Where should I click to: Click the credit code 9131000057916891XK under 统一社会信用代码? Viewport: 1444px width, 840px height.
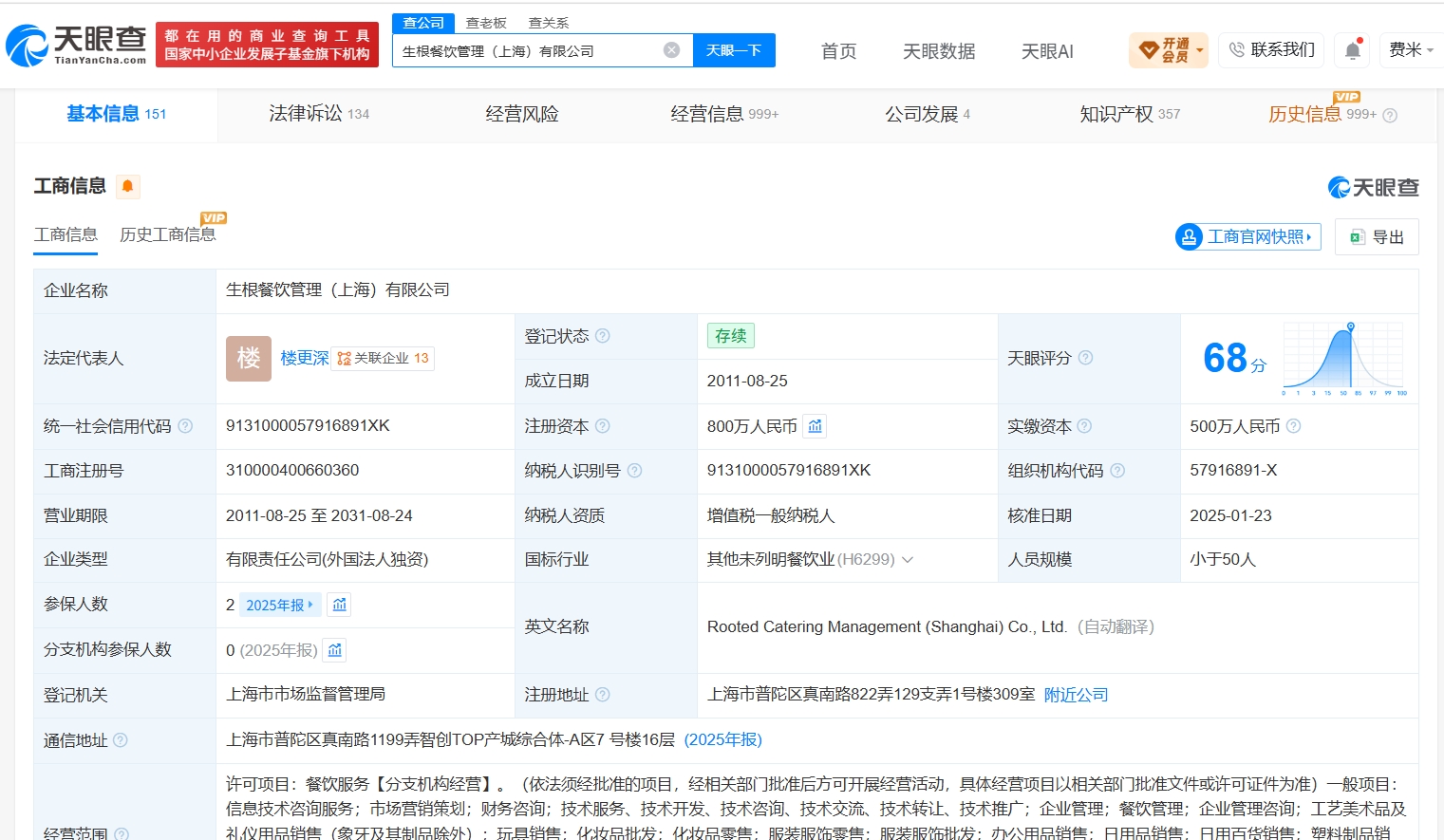(308, 425)
